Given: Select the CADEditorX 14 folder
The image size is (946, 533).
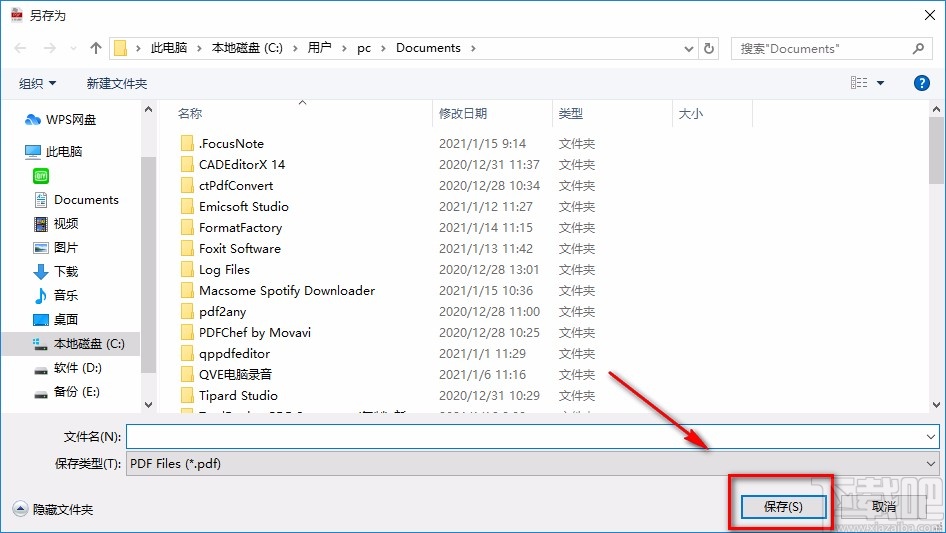Looking at the screenshot, I should 233,165.
